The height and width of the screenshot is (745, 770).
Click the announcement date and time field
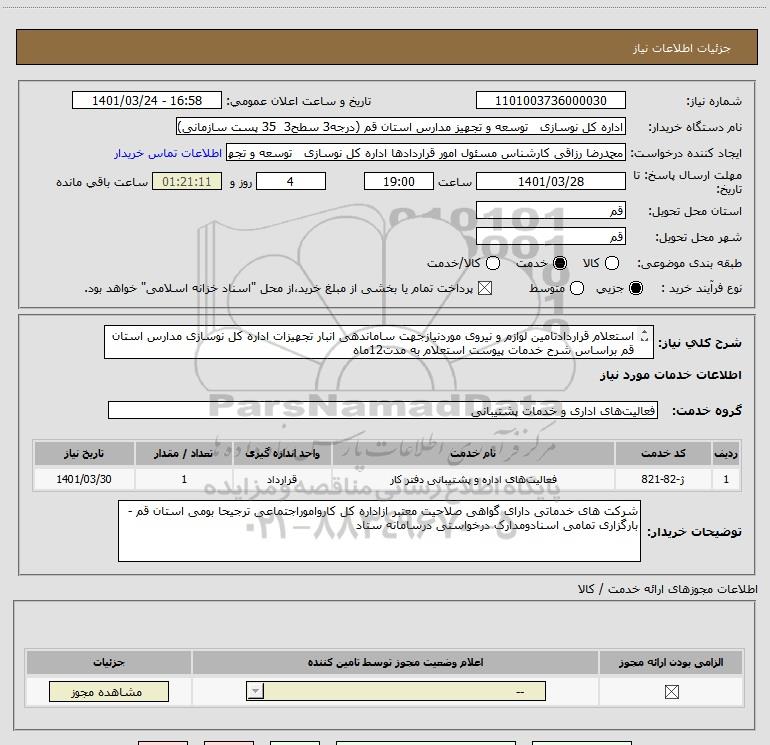(x=147, y=101)
